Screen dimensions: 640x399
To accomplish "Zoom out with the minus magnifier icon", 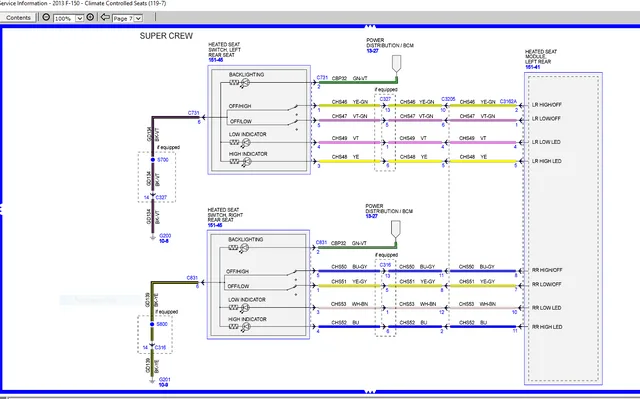I will 46,18.
